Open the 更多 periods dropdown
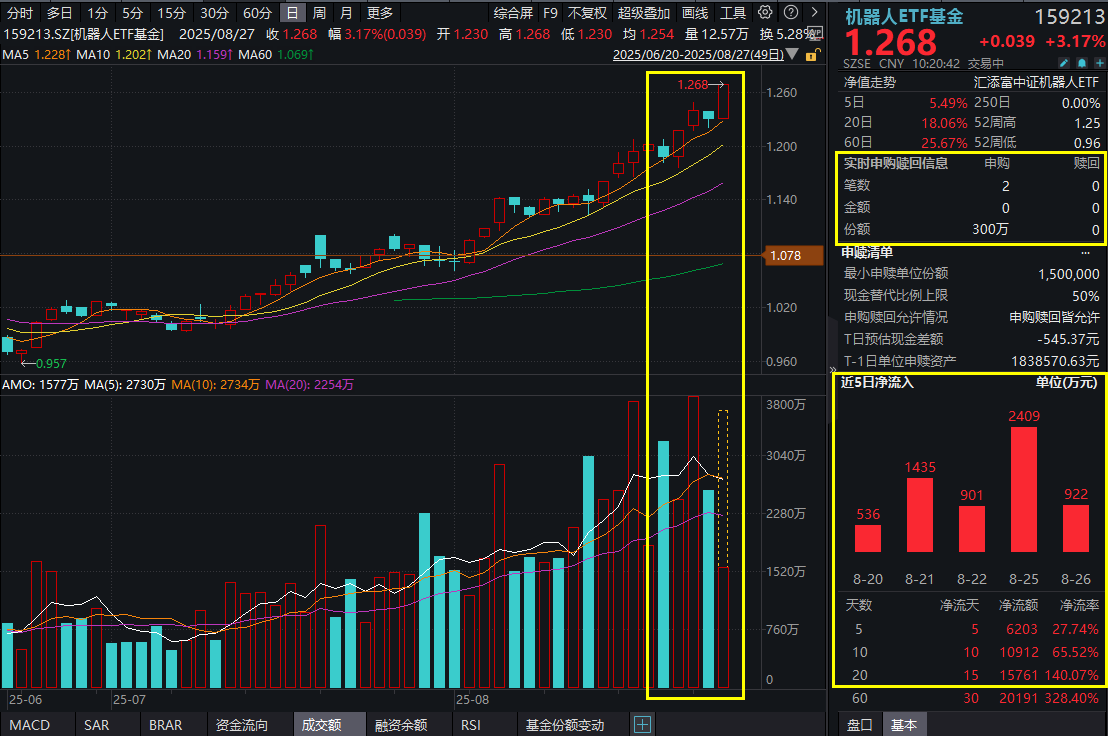 point(380,13)
